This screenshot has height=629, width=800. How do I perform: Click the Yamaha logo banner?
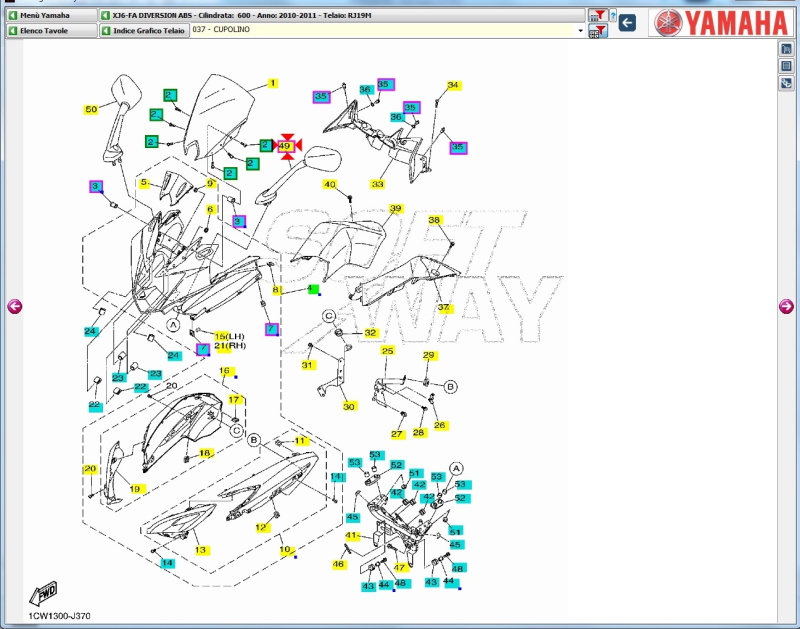pyautogui.click(x=721, y=22)
